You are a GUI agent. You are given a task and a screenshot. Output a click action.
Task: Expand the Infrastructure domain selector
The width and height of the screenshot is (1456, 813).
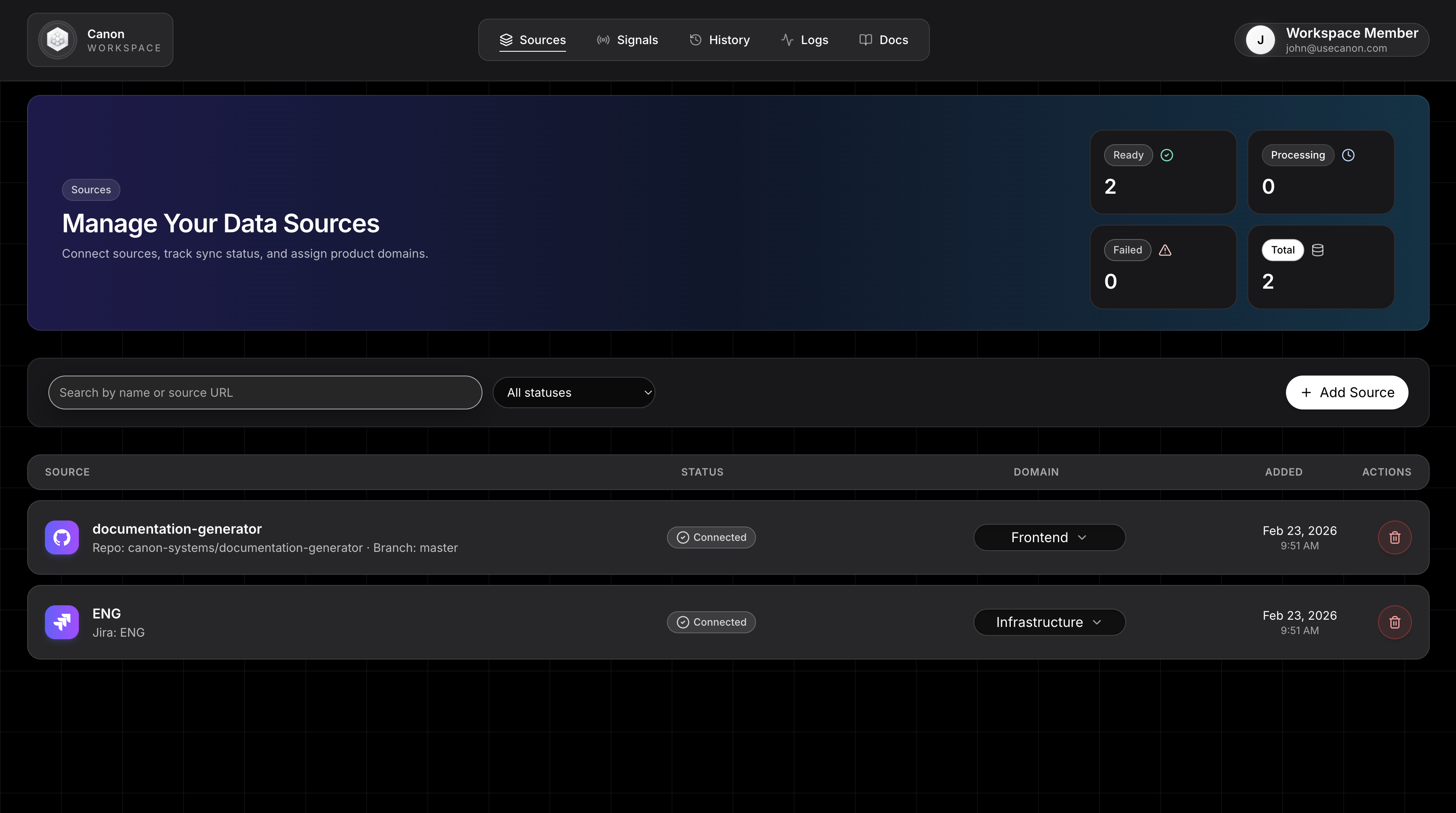[1049, 621]
